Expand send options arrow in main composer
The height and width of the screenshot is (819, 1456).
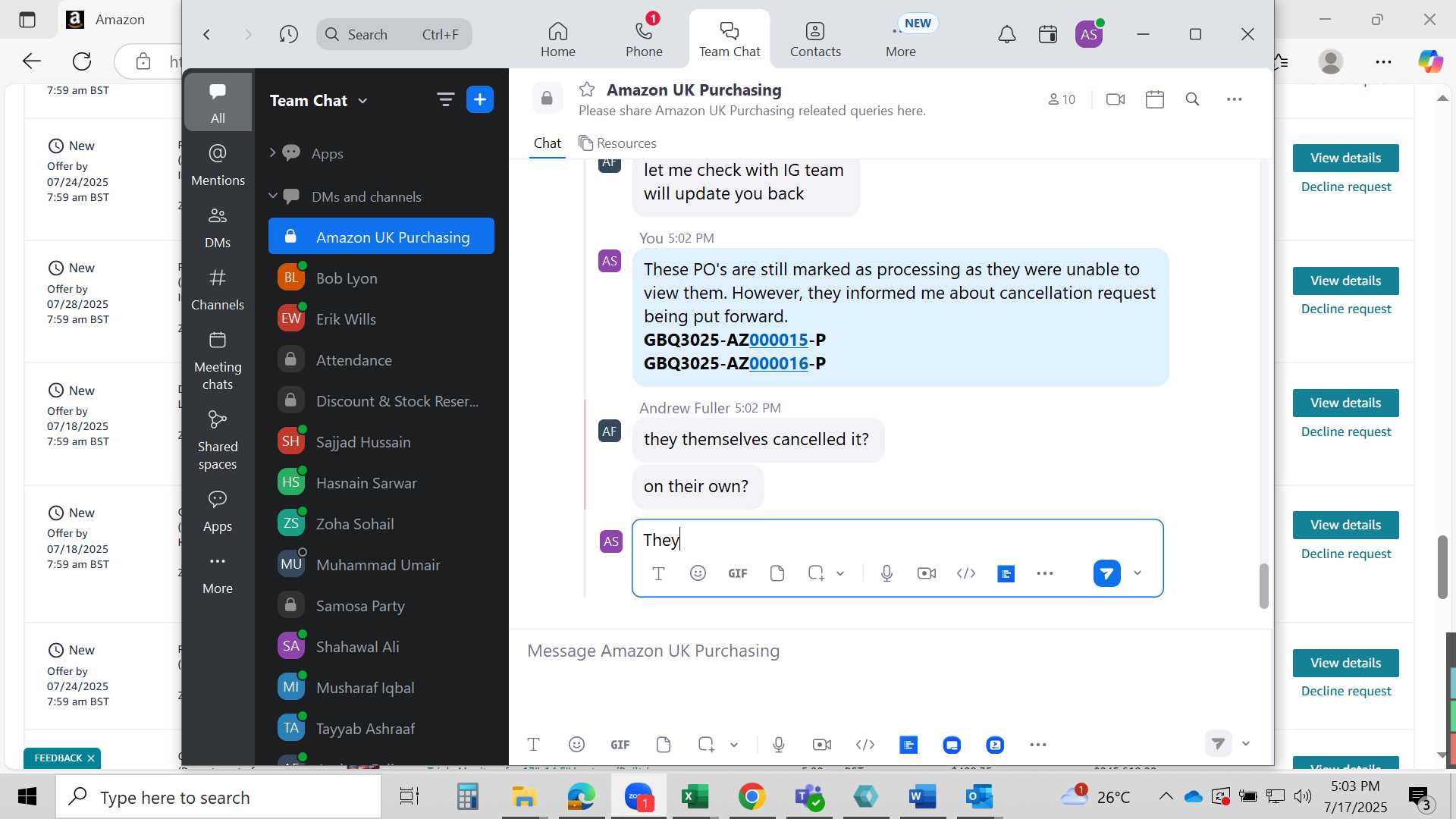tap(1246, 744)
